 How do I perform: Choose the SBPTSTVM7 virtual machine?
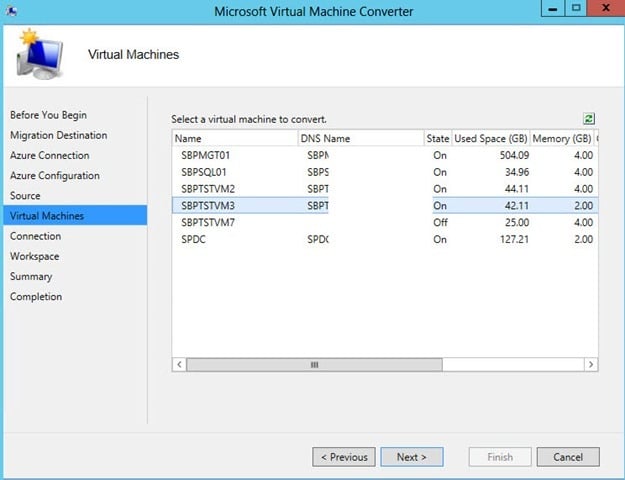point(385,222)
